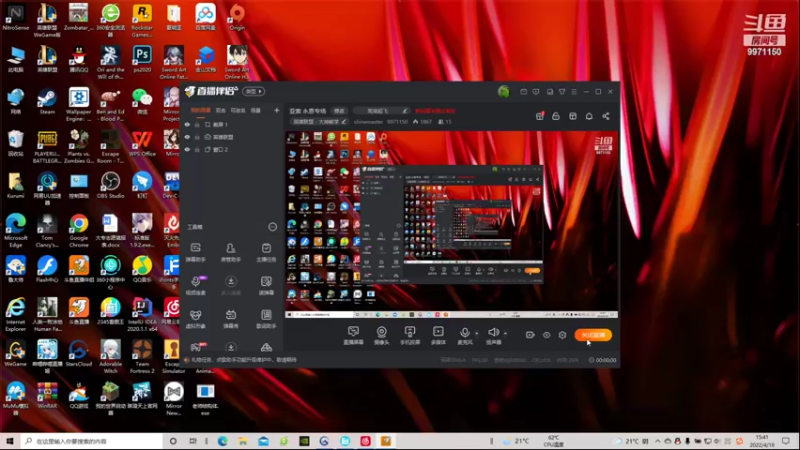Click the pencil to edit the stream title

(404, 111)
